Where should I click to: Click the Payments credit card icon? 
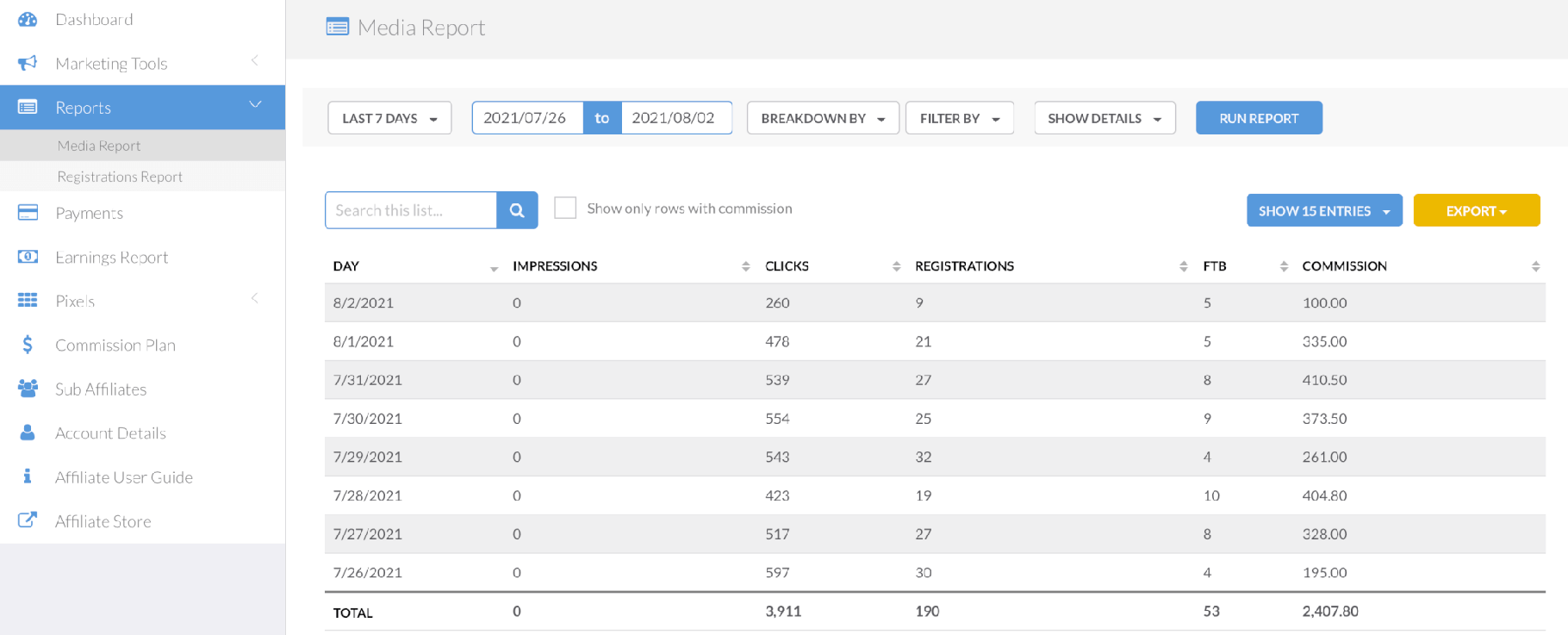pos(28,213)
